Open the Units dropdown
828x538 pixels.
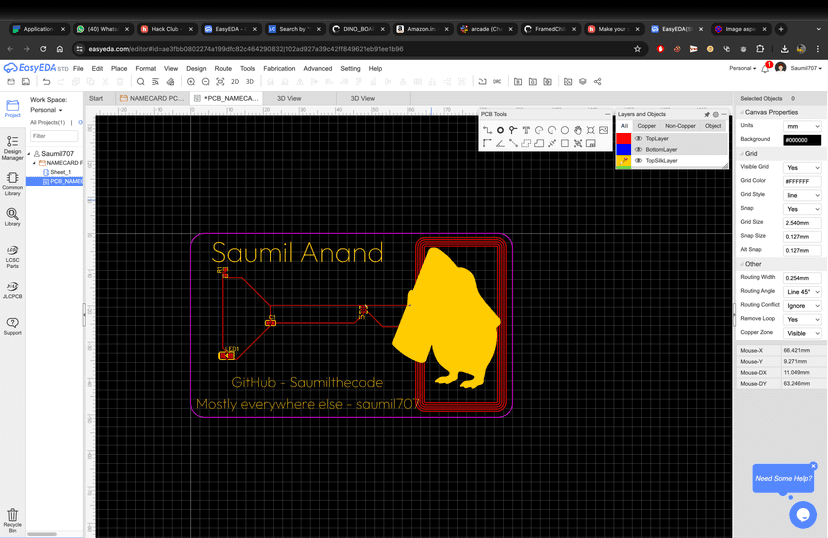point(802,126)
